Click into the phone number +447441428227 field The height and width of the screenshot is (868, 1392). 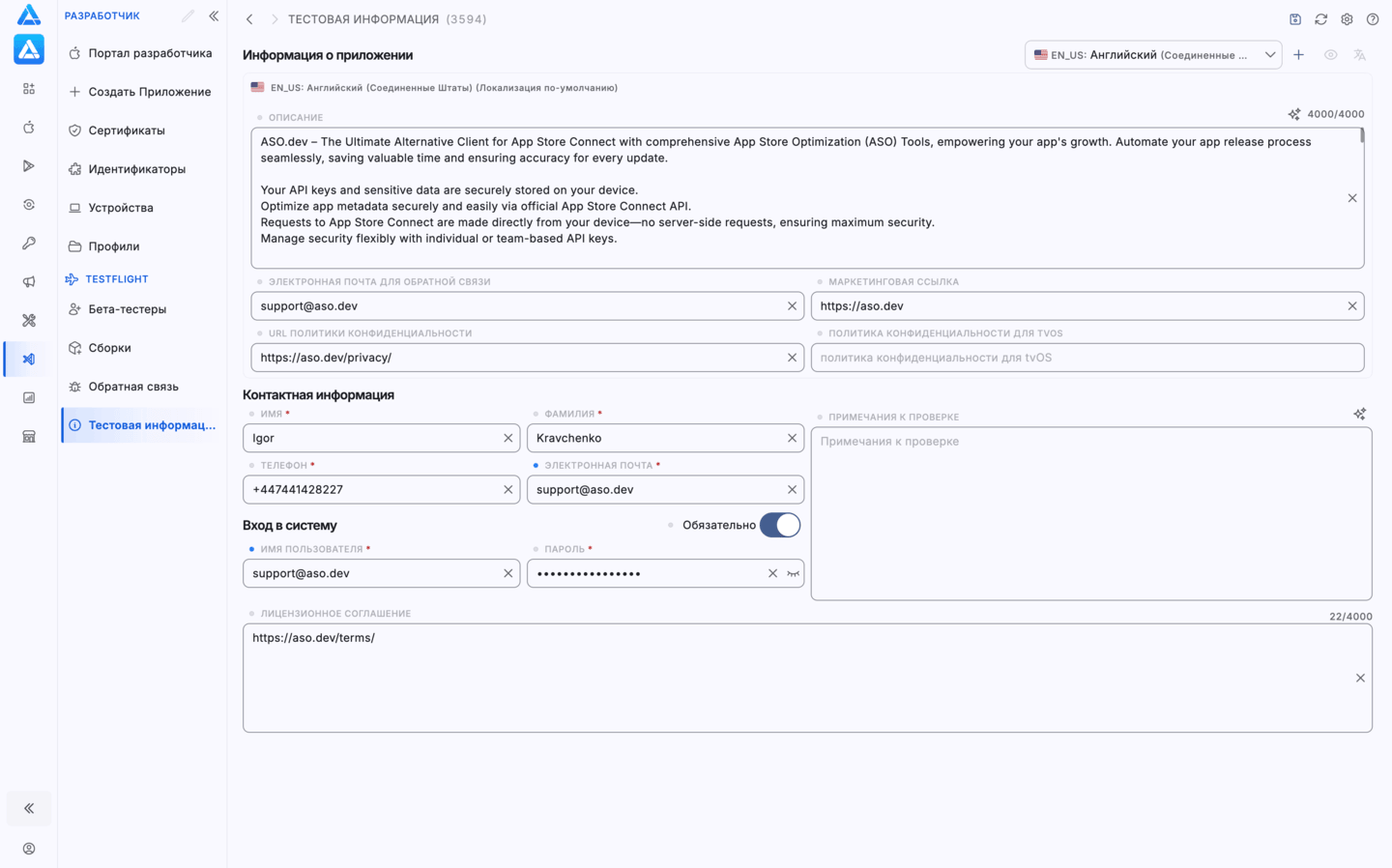381,490
